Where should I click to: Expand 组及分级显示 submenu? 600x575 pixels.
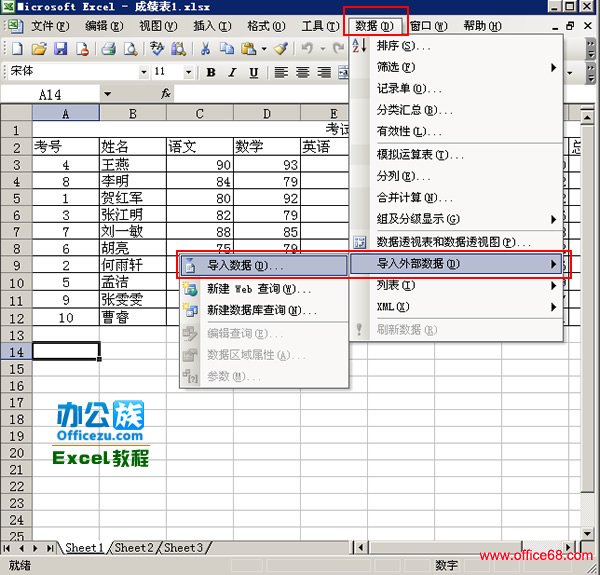553,219
